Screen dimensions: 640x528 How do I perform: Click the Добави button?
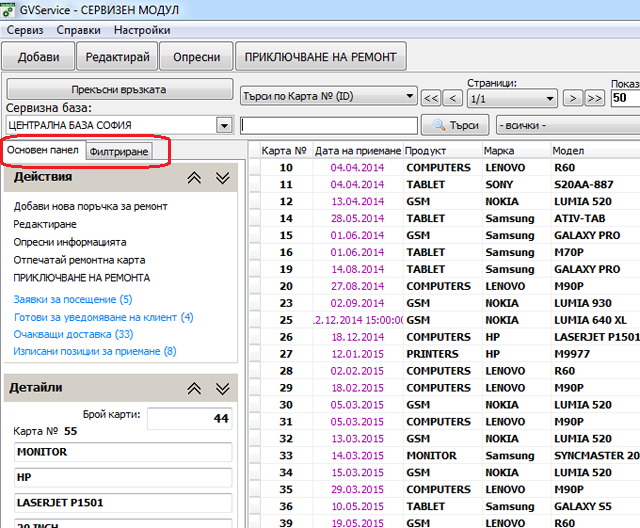38,57
